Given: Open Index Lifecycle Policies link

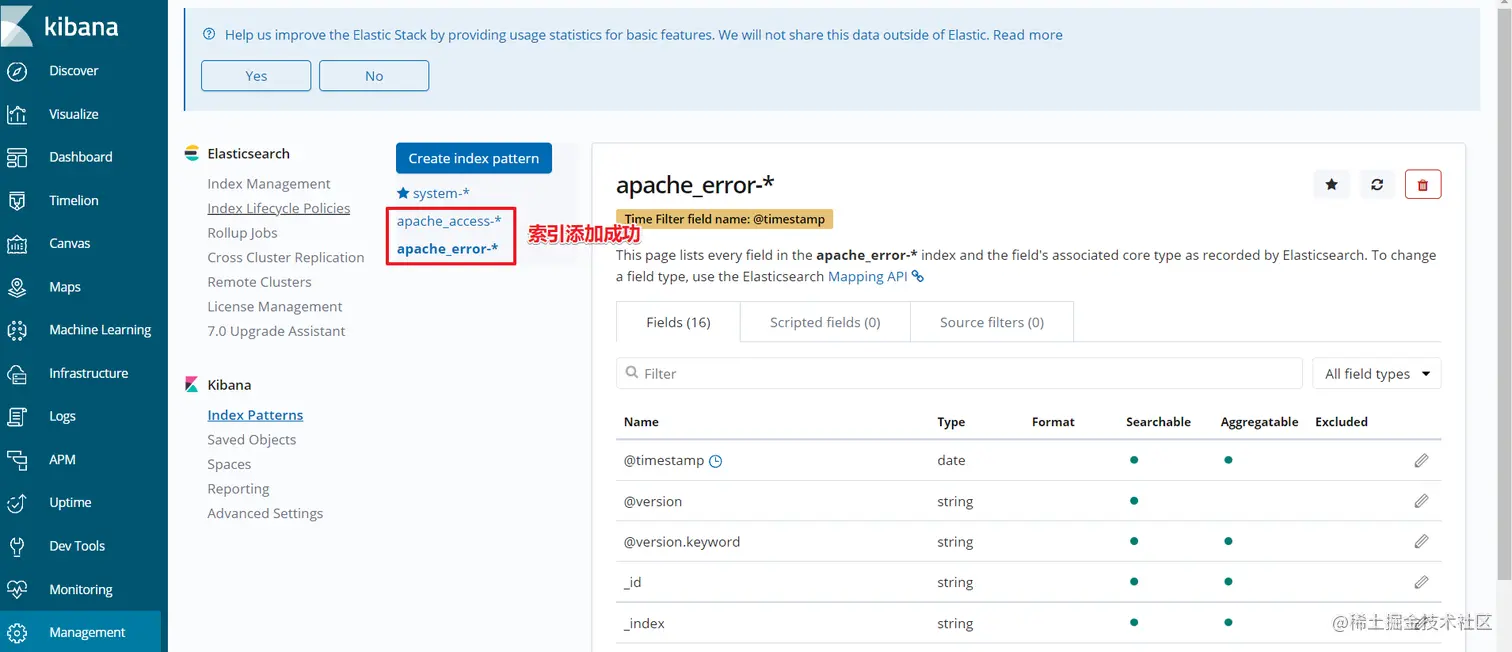Looking at the screenshot, I should 278,208.
